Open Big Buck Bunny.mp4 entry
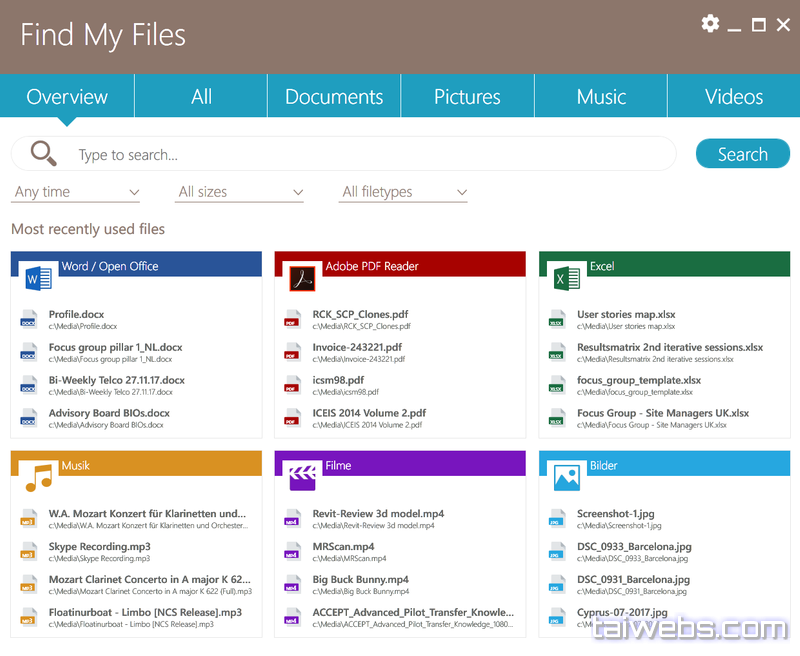800x656 pixels. tap(360, 579)
